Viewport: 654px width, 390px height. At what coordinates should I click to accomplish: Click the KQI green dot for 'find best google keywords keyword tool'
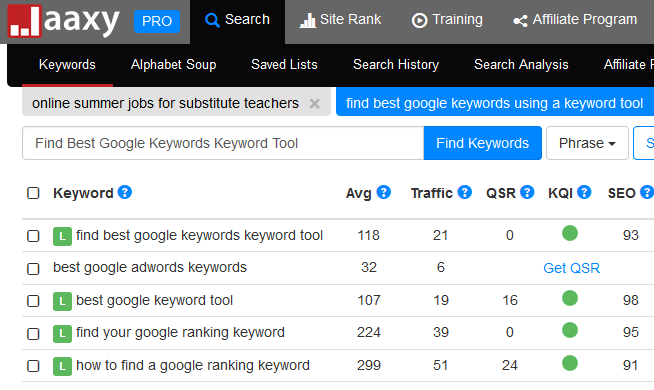click(x=570, y=233)
